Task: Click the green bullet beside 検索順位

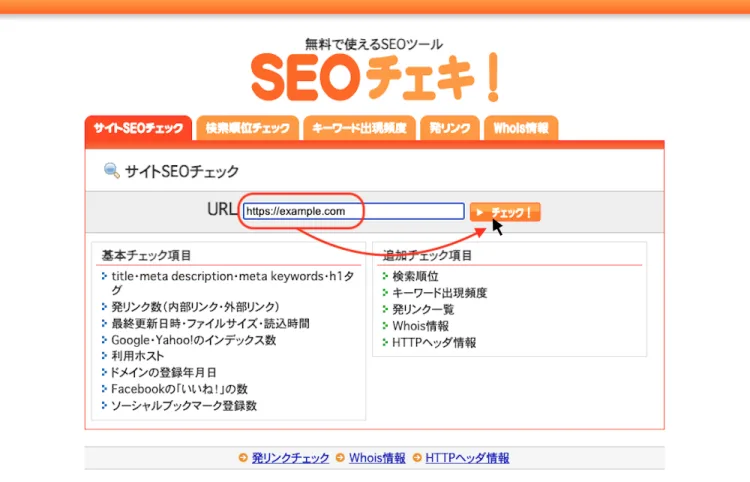Action: click(386, 276)
